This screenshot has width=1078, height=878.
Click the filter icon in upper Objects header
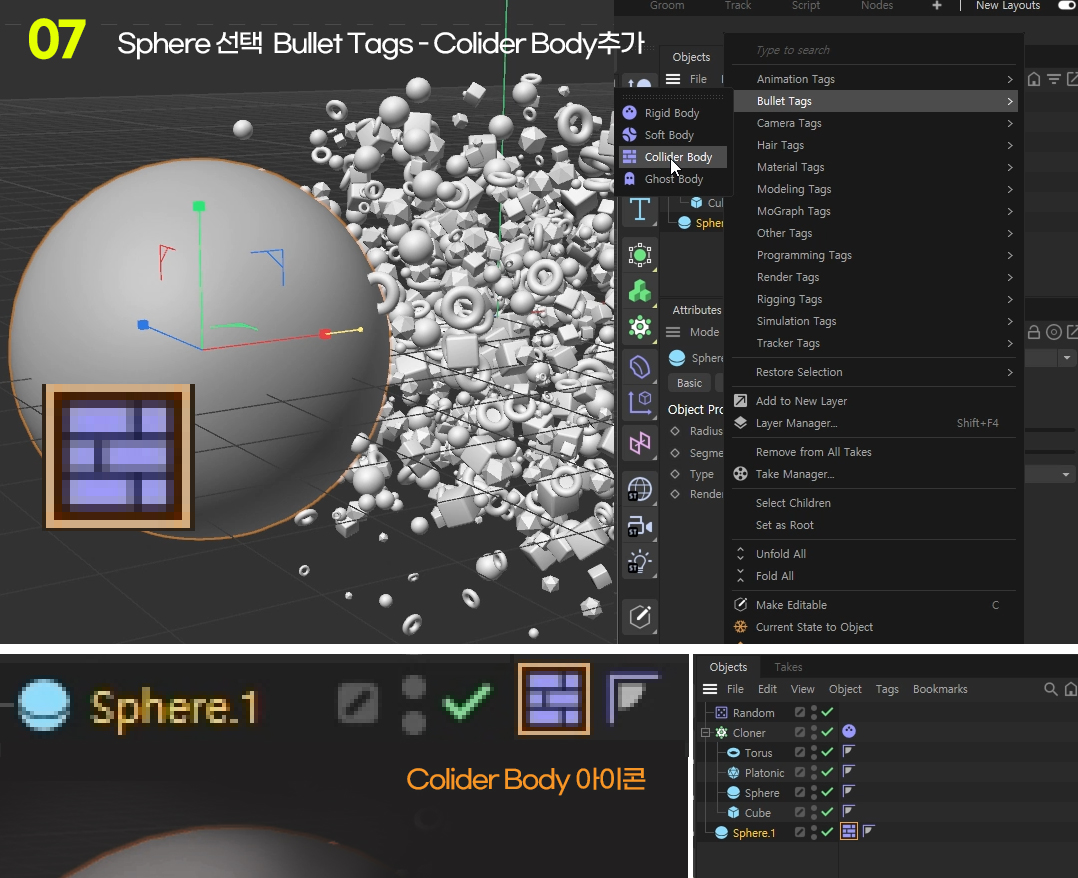[1054, 79]
